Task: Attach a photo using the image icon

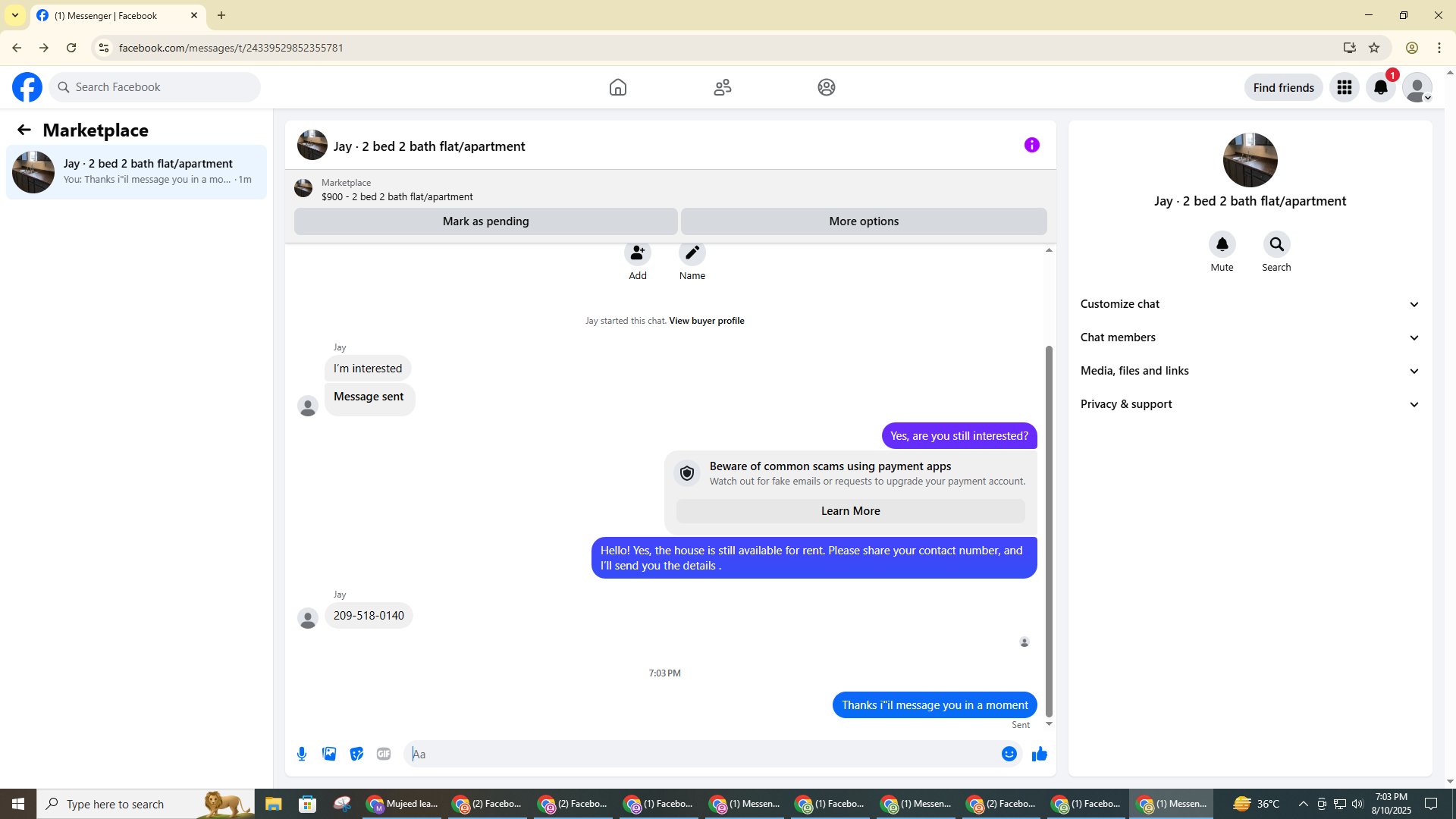Action: pos(329,754)
